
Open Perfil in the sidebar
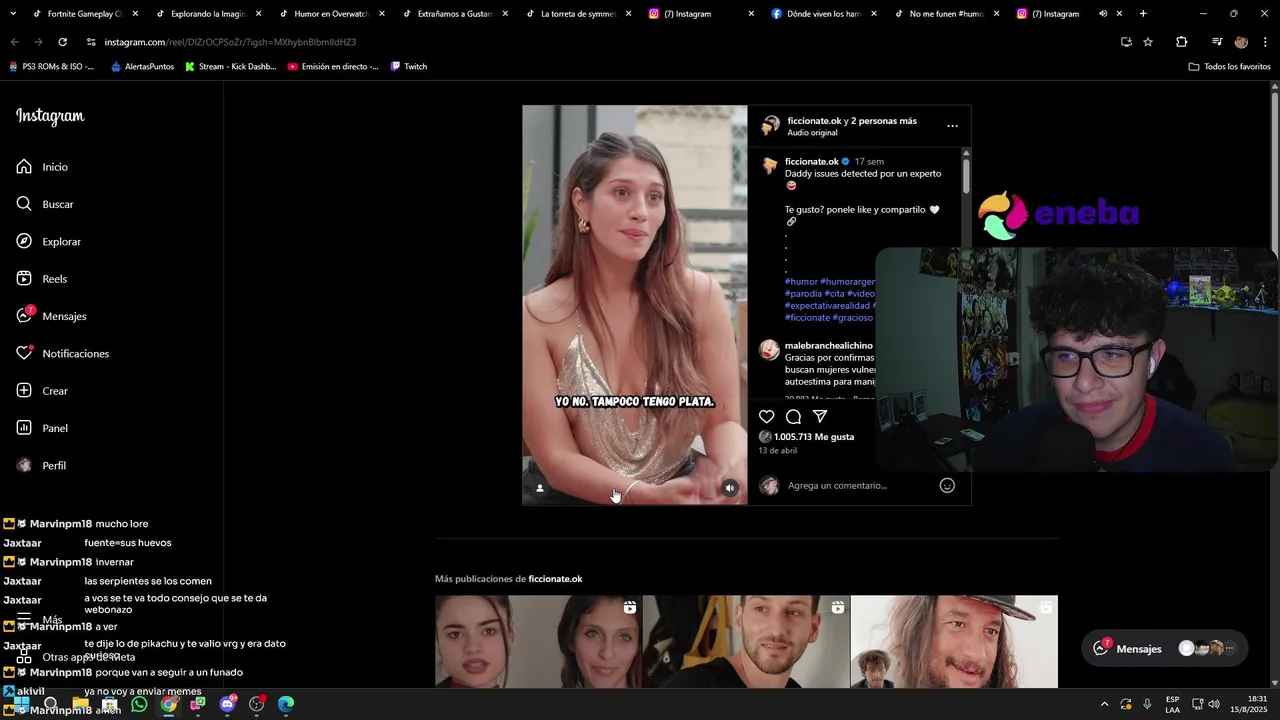[41, 466]
